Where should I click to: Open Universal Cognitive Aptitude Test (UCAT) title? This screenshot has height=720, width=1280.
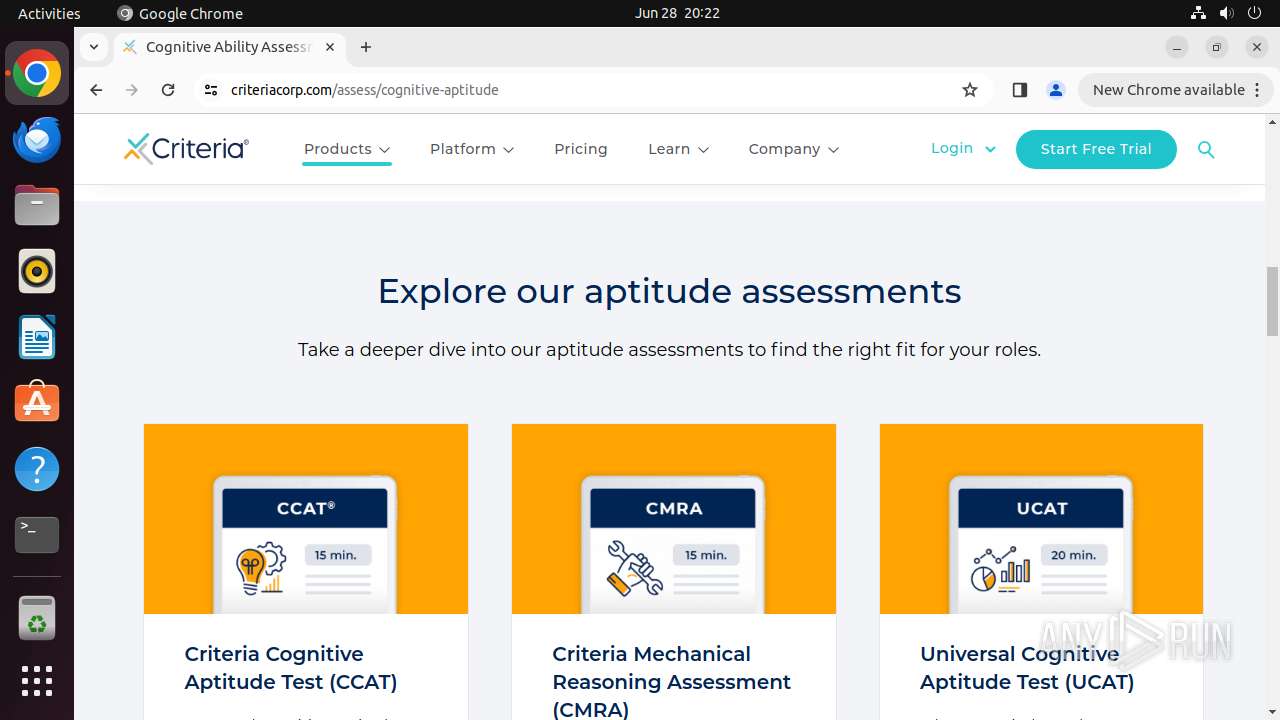pos(1027,668)
